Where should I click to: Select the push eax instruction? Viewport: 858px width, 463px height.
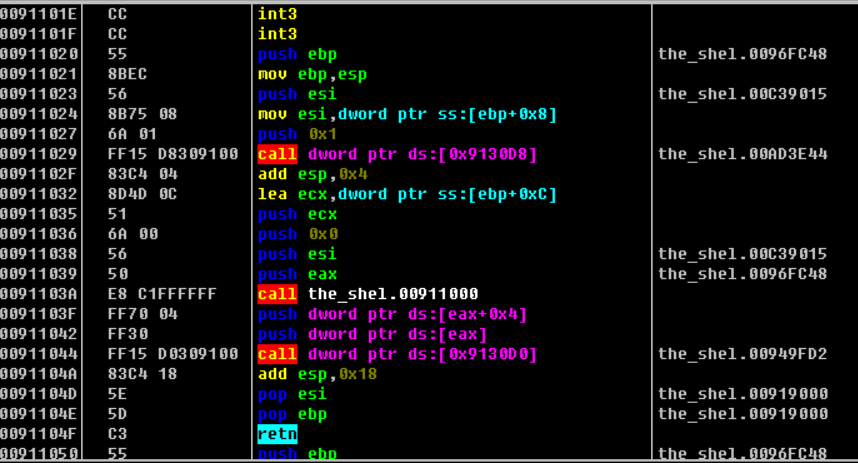point(297,274)
